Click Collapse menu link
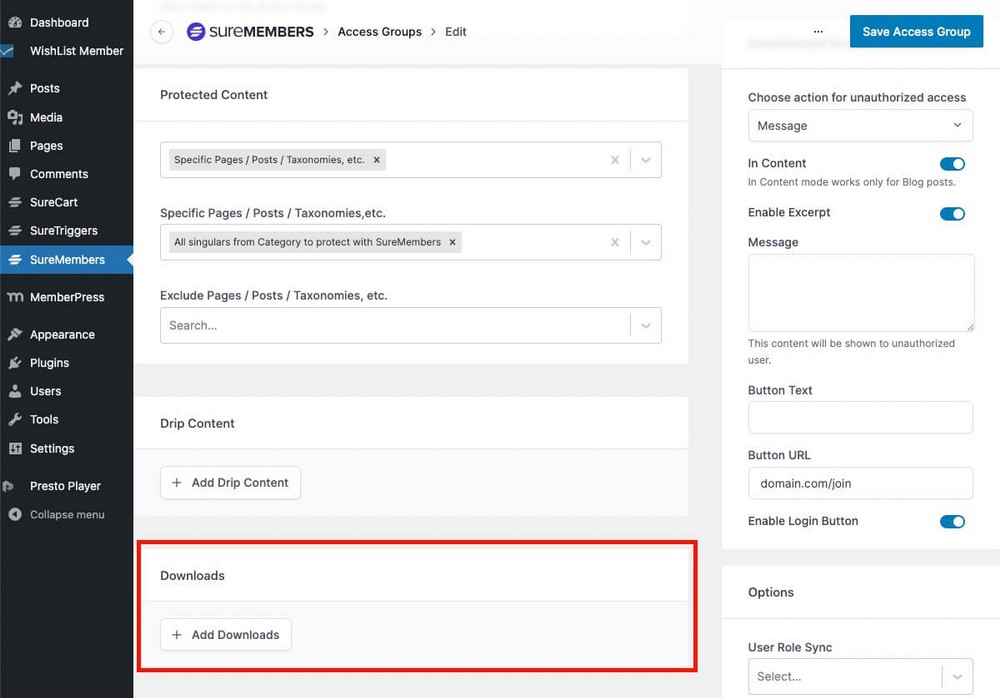The image size is (1000, 698). tap(67, 515)
